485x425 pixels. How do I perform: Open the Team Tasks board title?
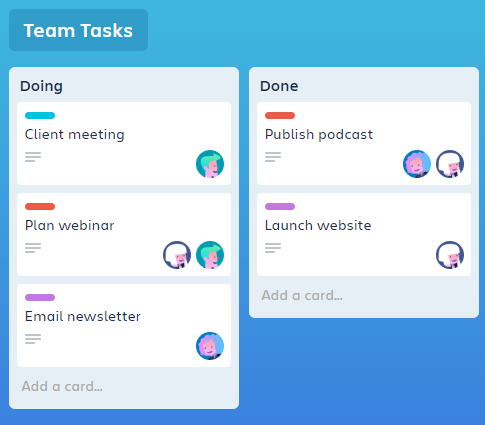pos(78,30)
